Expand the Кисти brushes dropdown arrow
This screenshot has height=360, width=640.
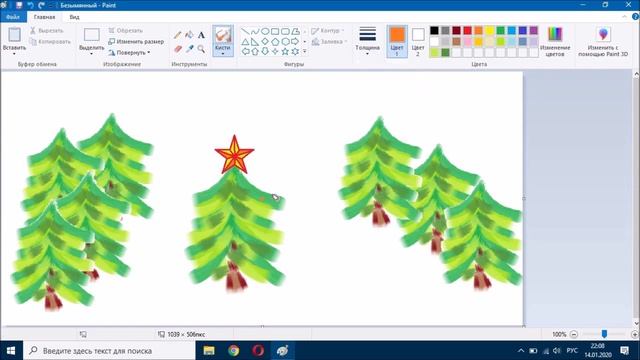click(x=223, y=54)
